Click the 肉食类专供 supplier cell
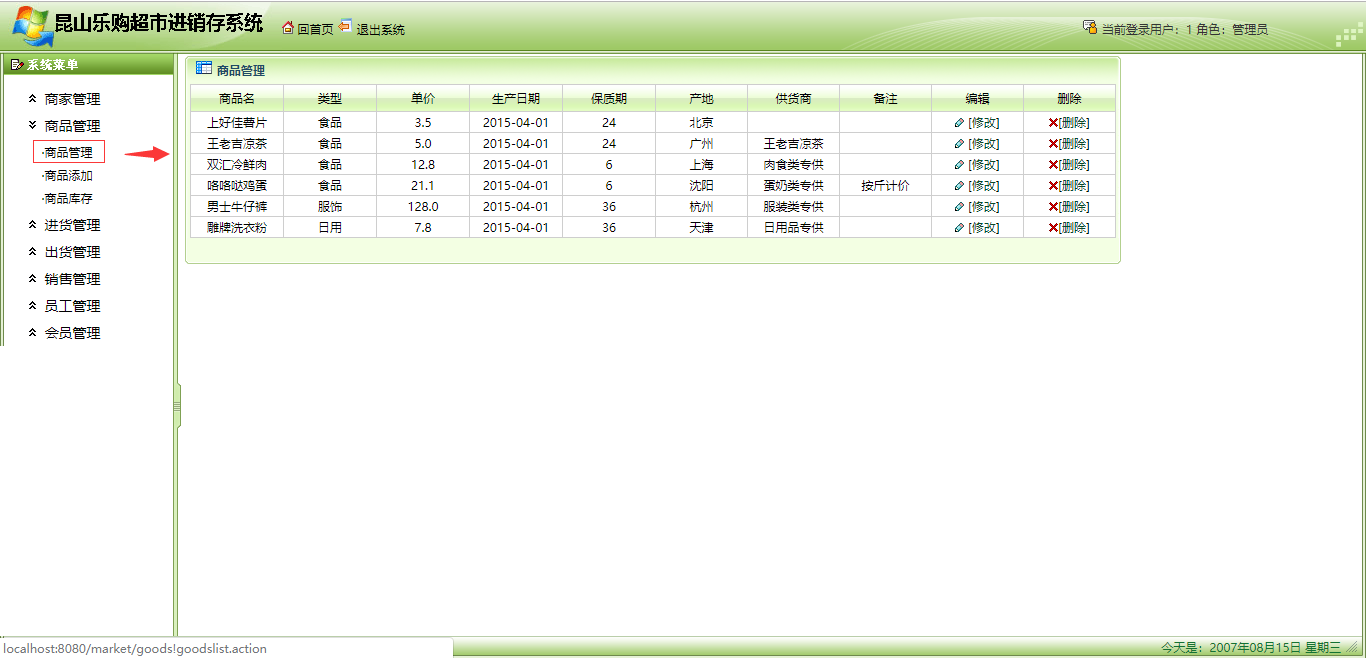 (x=793, y=164)
